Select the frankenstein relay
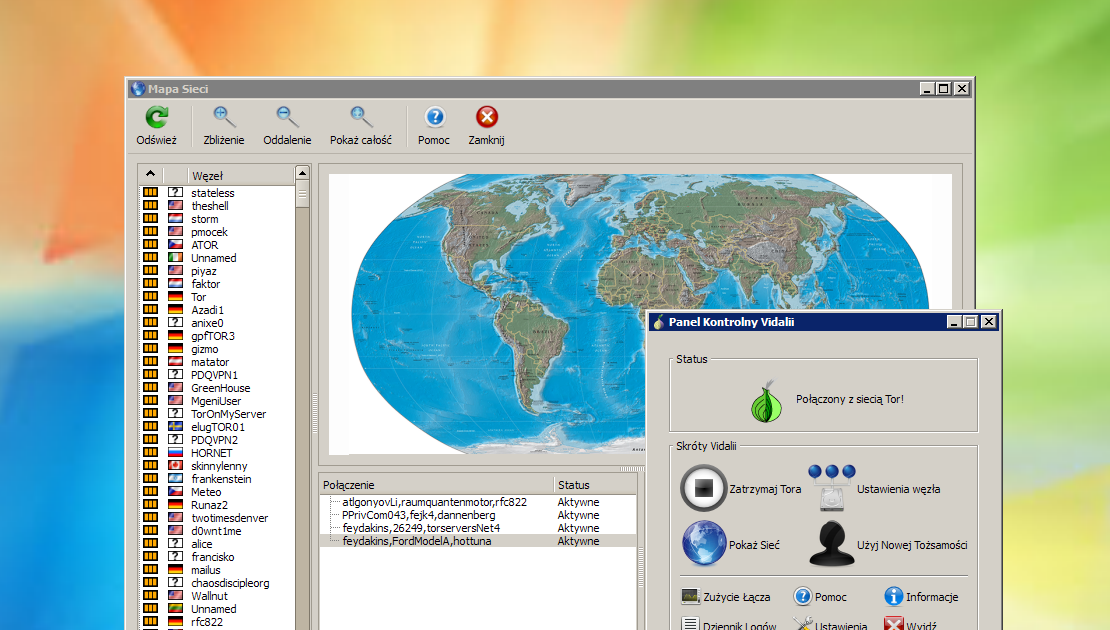 pos(221,479)
